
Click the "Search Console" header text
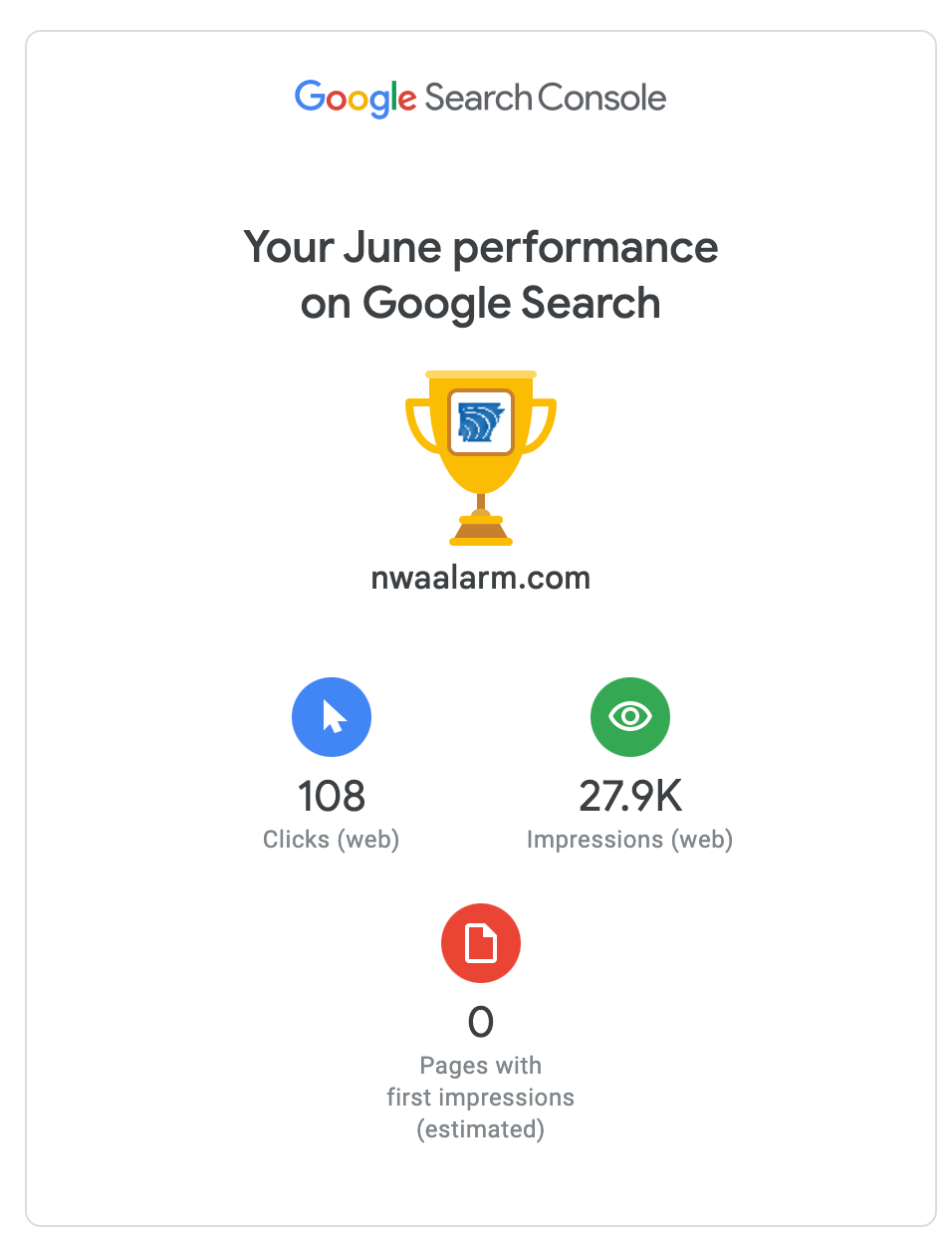pyautogui.click(x=546, y=98)
